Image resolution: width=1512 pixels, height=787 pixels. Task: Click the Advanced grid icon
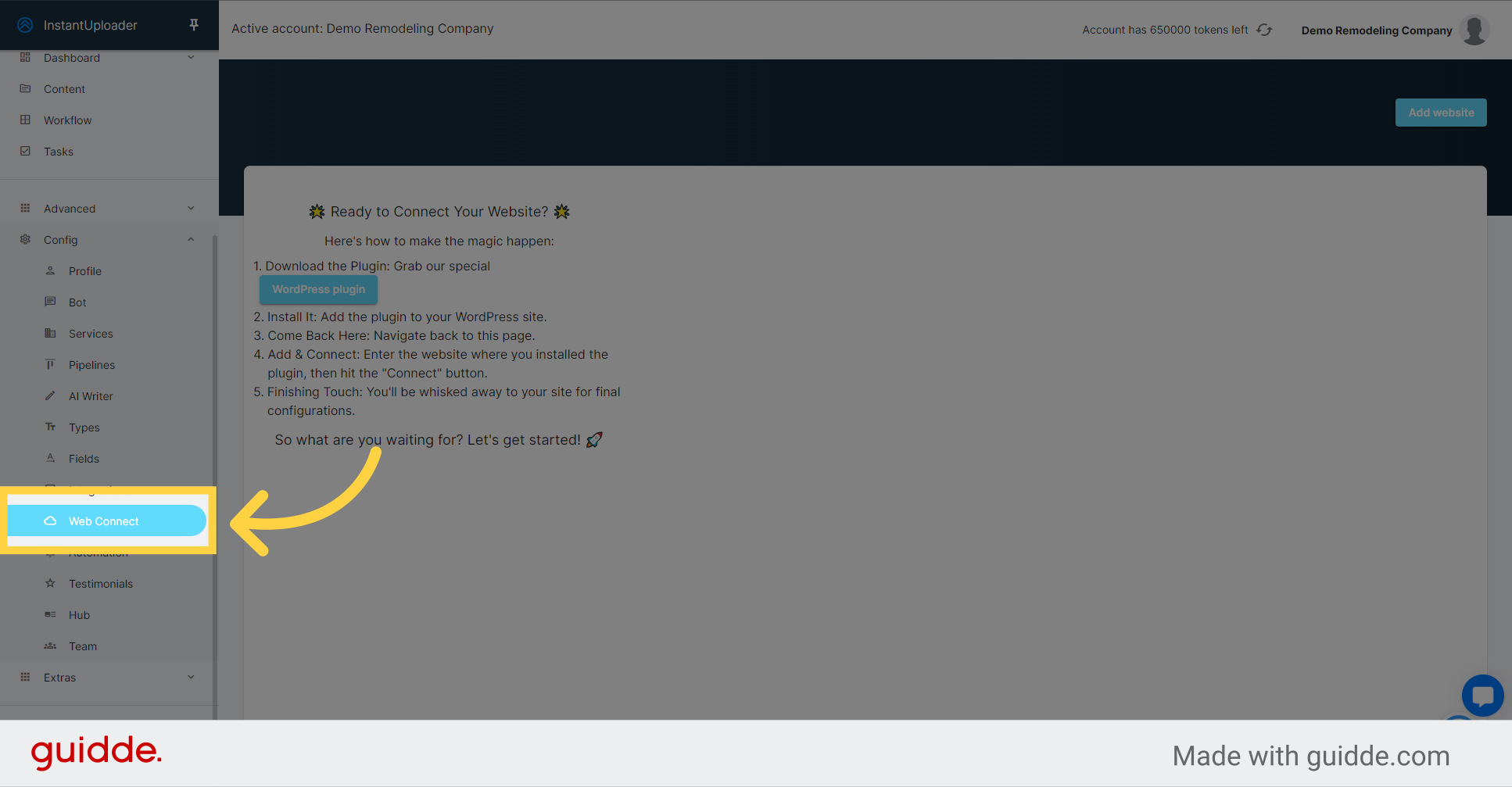(x=25, y=208)
